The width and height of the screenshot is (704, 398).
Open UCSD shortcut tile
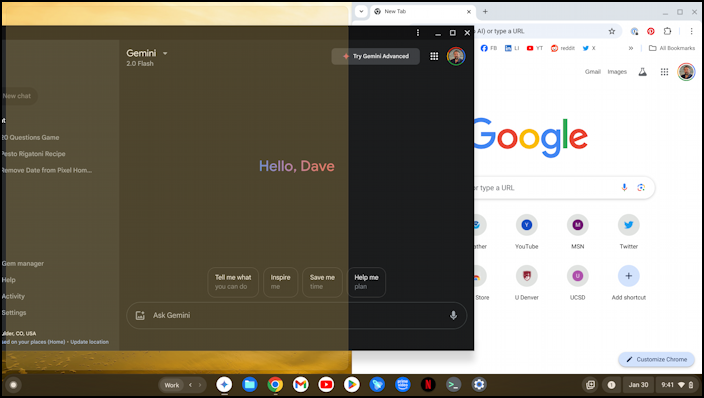pos(577,283)
